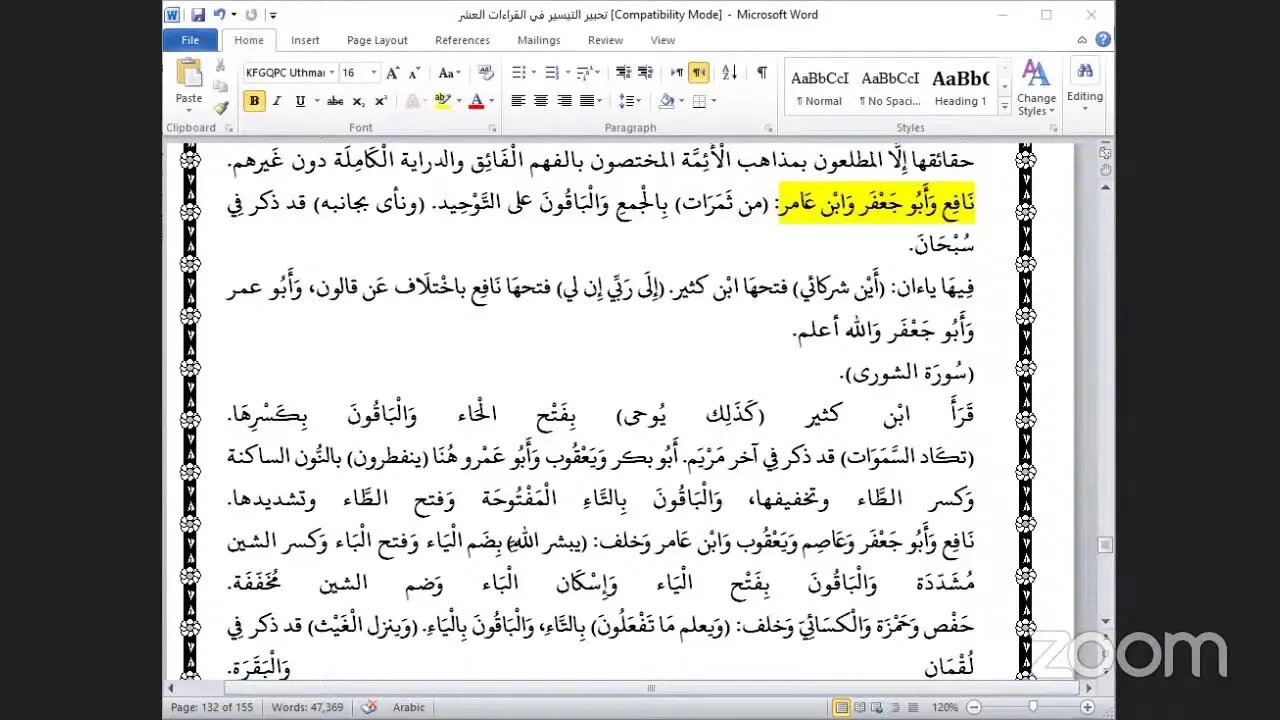Align text right

564,101
